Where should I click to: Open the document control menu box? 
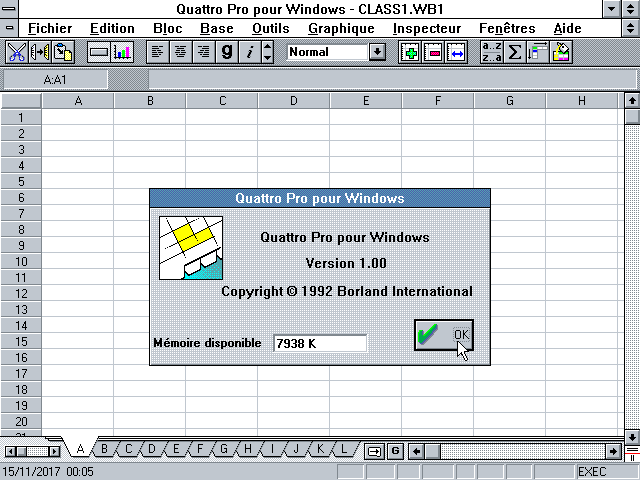click(9, 28)
